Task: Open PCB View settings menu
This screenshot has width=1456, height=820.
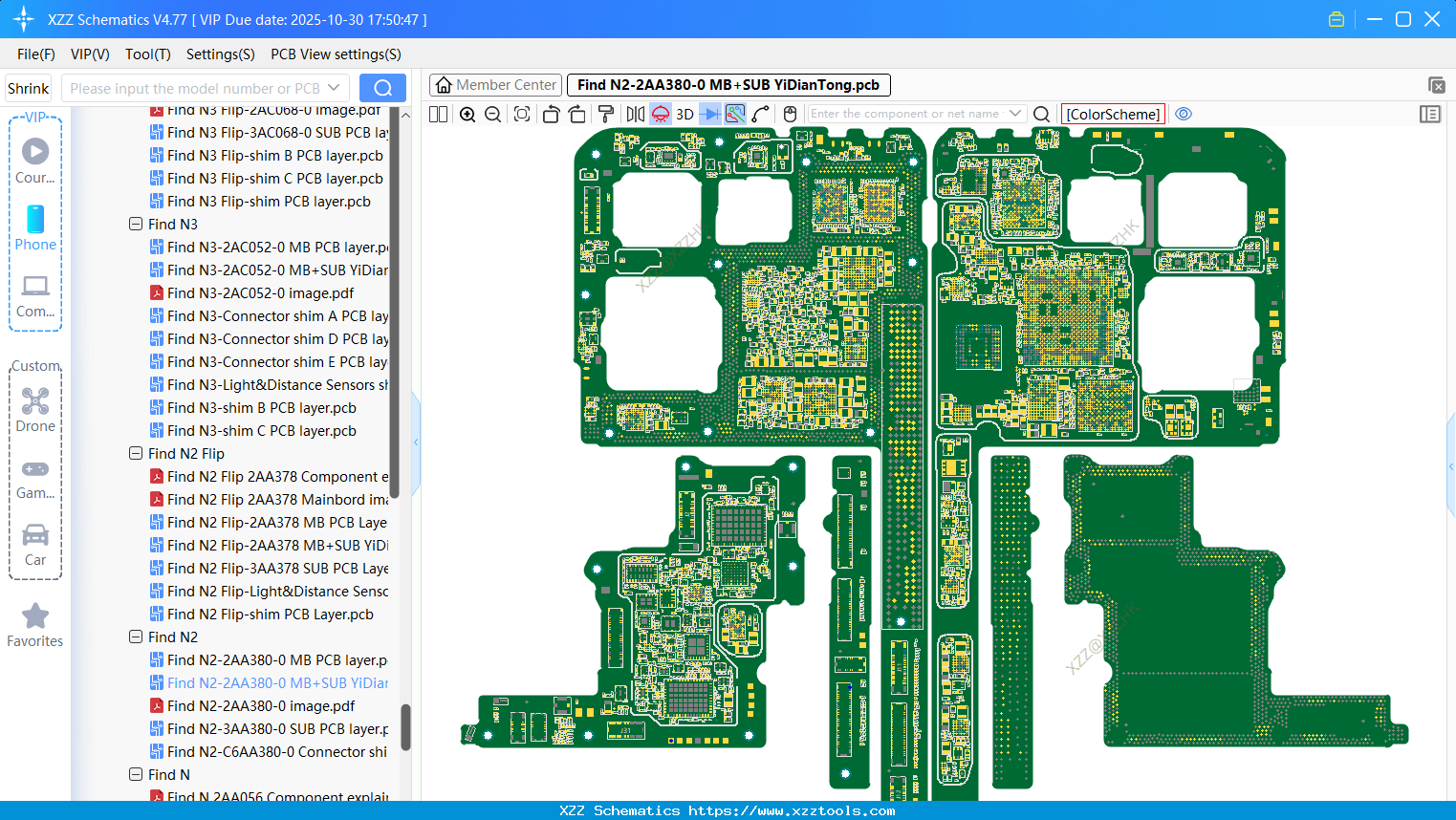Action: (336, 54)
